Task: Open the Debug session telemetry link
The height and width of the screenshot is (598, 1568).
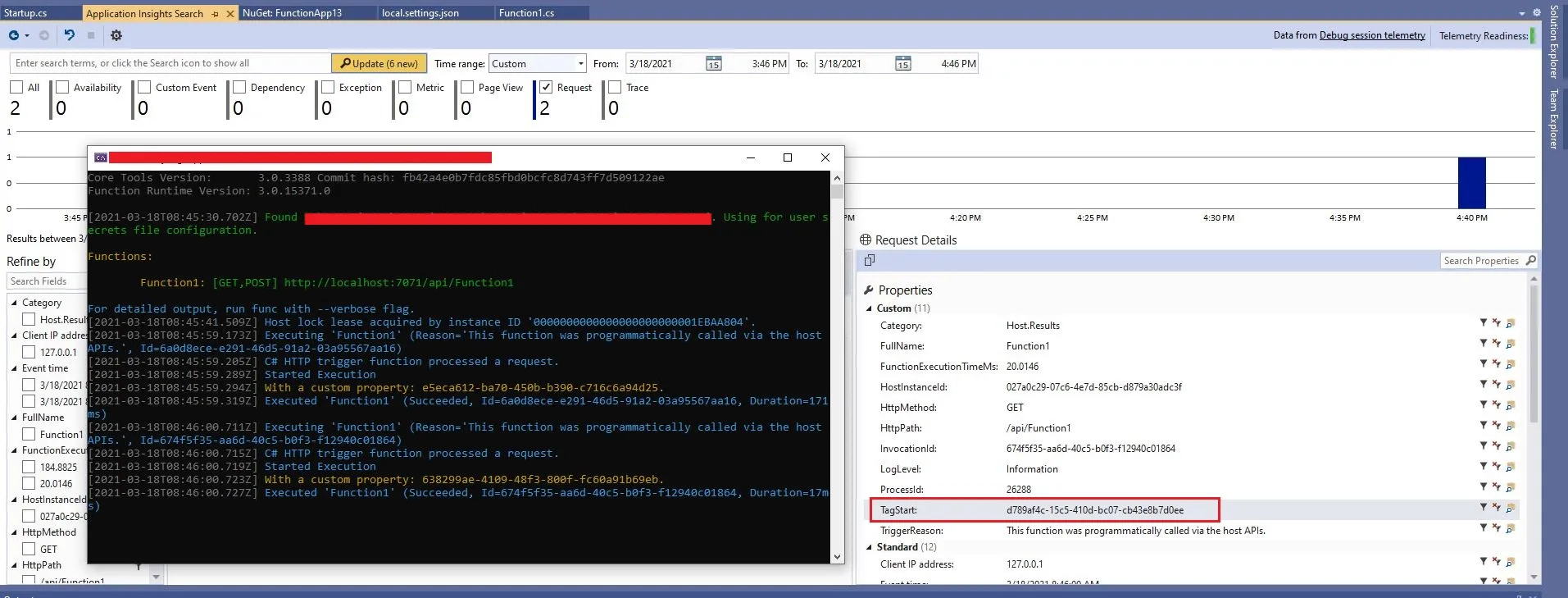Action: (x=1371, y=35)
